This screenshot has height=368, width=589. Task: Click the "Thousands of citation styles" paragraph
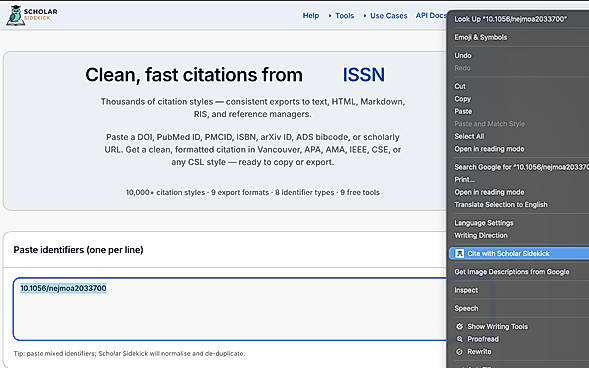tap(252, 108)
